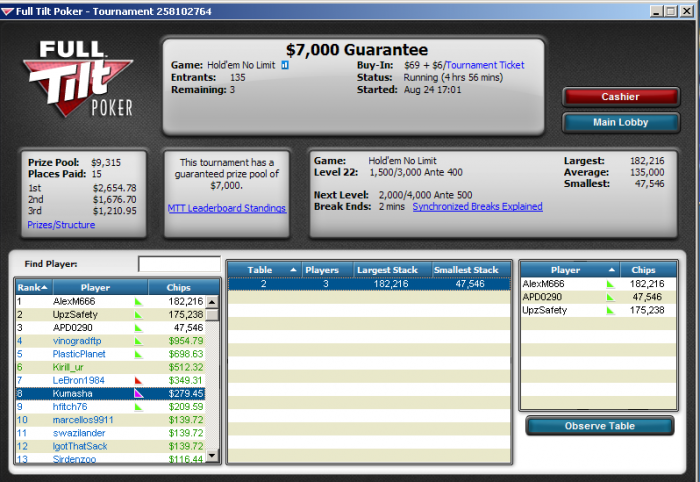Click the green status icon beside hfitch76
This screenshot has height=482, width=700.
pyautogui.click(x=138, y=407)
